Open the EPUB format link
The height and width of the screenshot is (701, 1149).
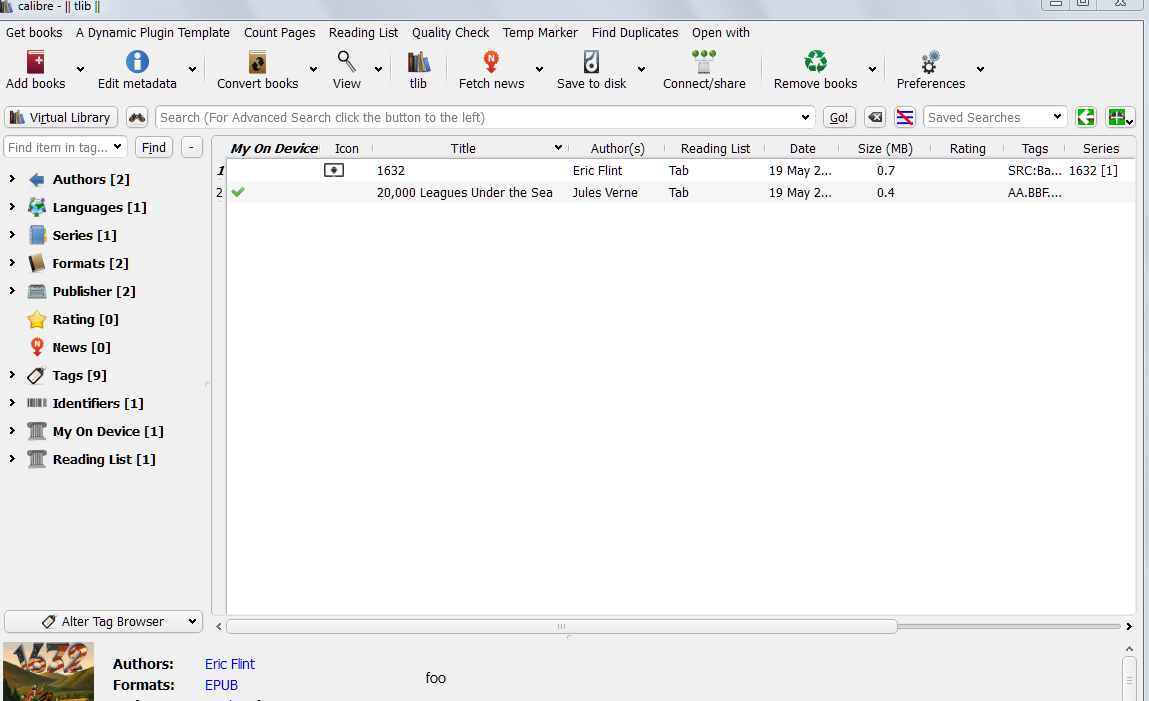(221, 685)
